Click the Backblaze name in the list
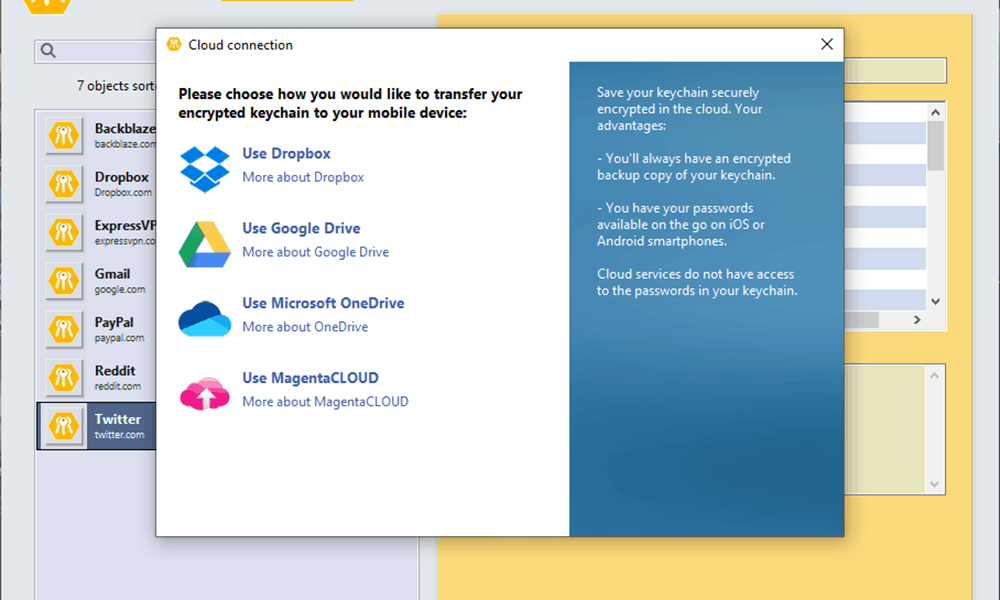Screen dimensions: 1000x600 [x=125, y=129]
